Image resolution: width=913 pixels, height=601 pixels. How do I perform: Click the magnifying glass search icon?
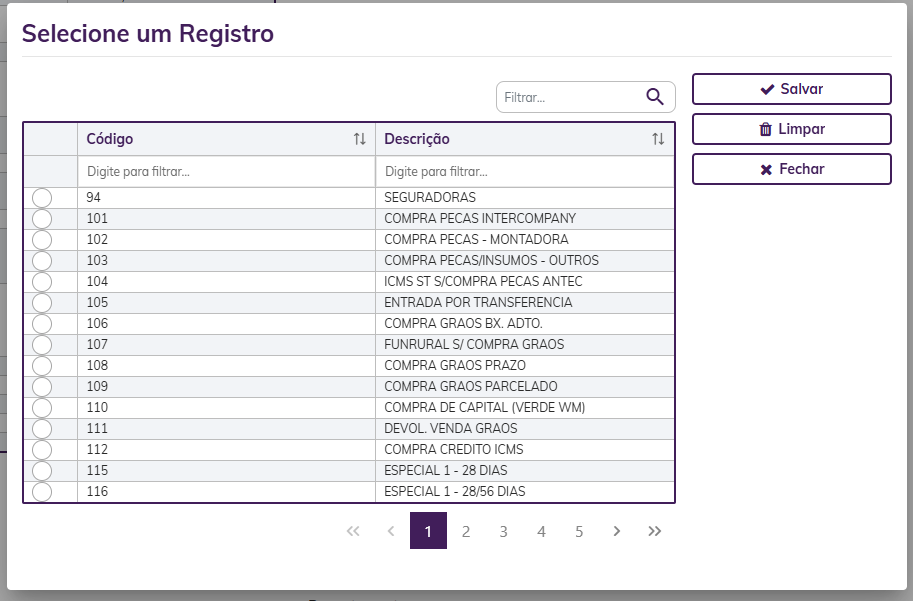(x=655, y=97)
